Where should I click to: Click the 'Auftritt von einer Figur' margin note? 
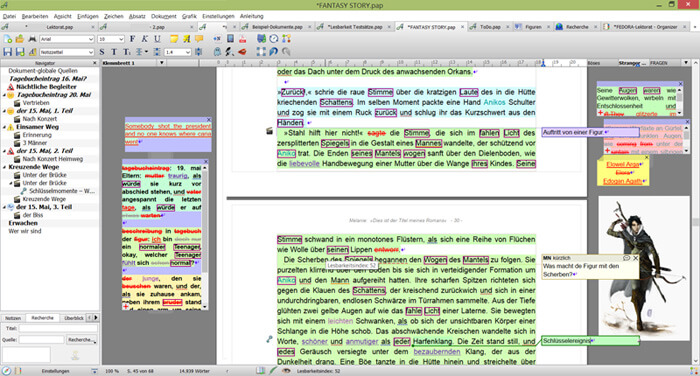[x=590, y=133]
